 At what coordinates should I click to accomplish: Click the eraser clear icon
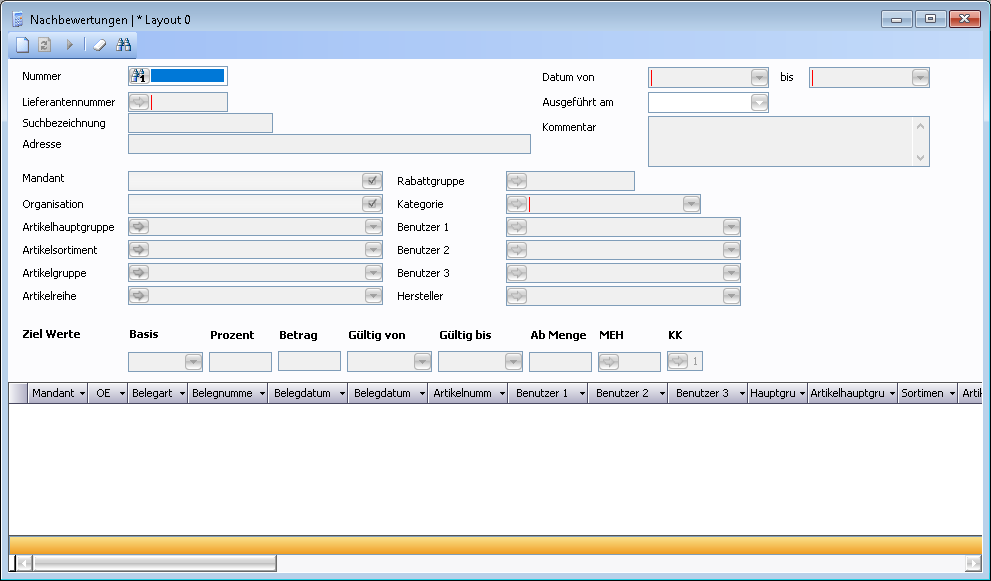(98, 45)
